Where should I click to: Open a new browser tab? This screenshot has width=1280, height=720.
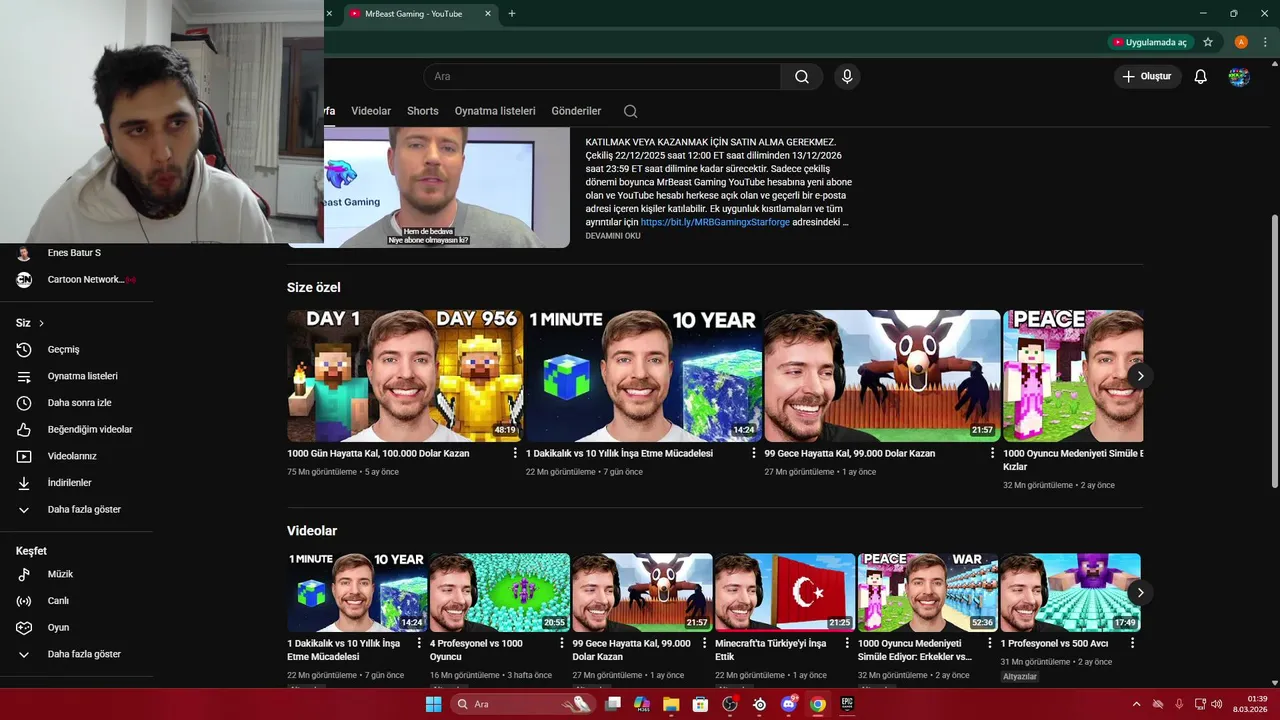(512, 14)
